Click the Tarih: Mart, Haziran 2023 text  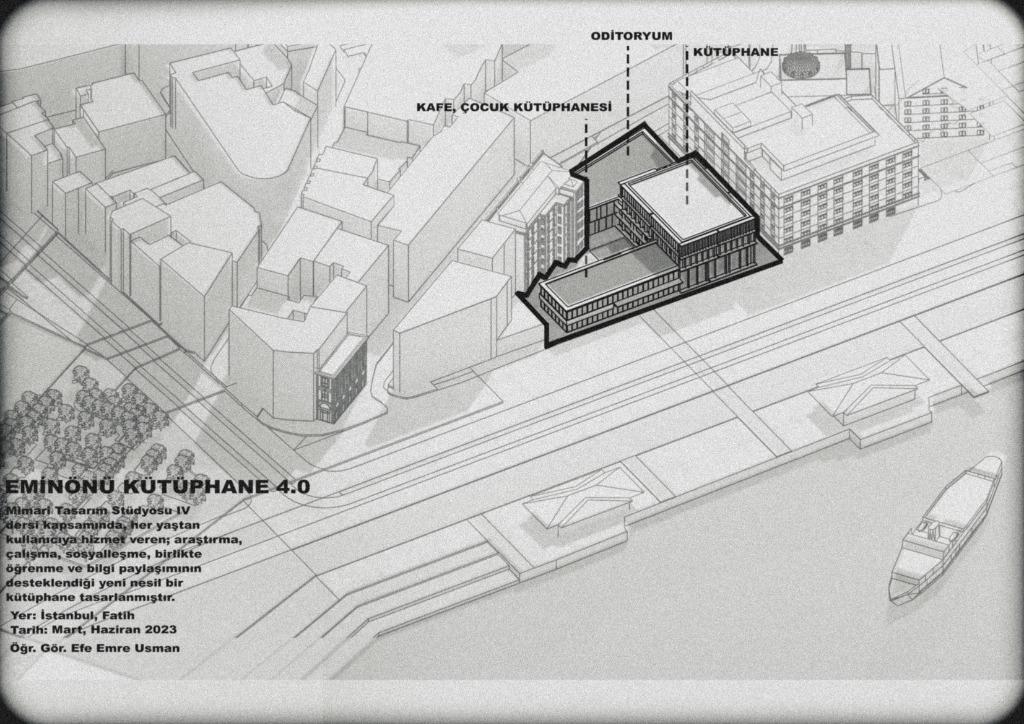[93, 630]
